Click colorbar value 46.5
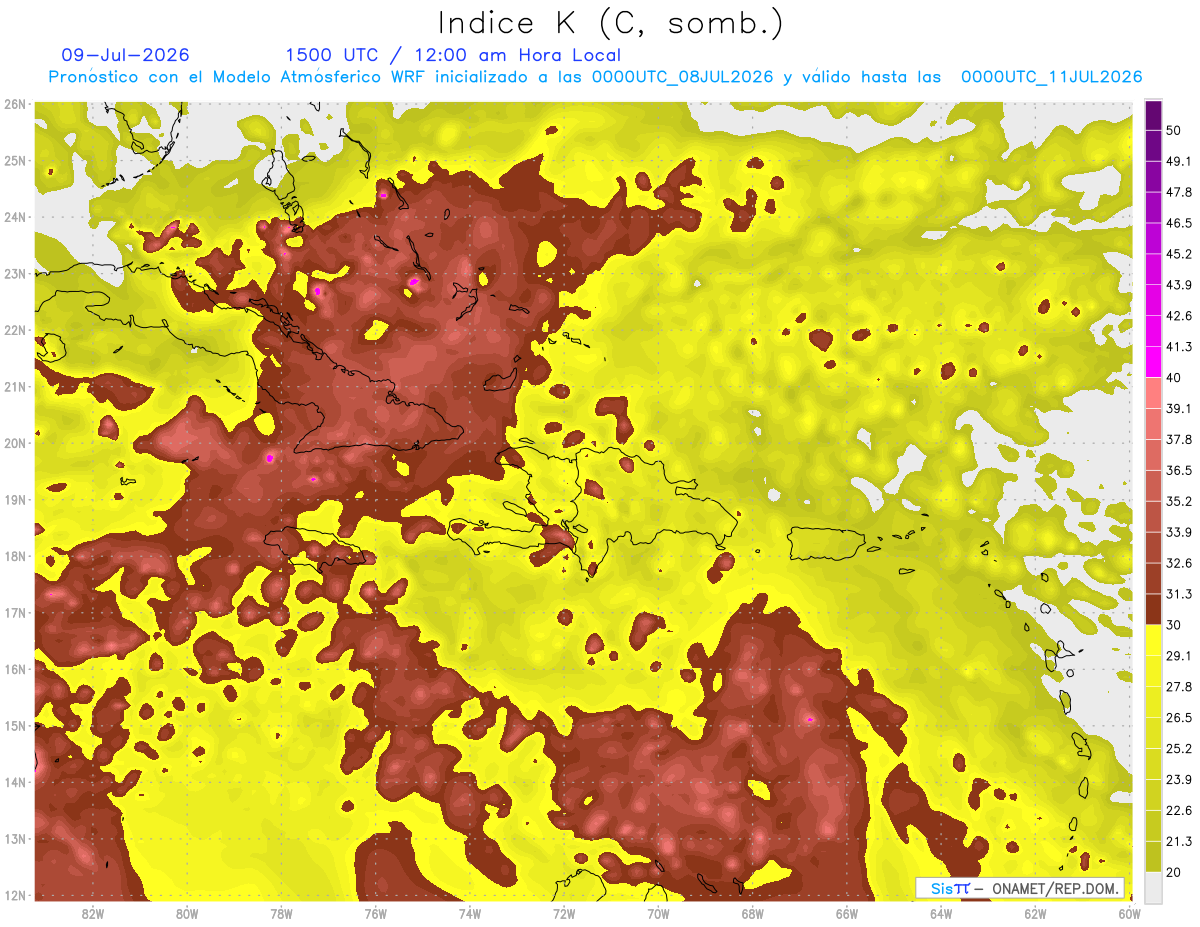This screenshot has width=1200, height=927. click(x=1178, y=223)
